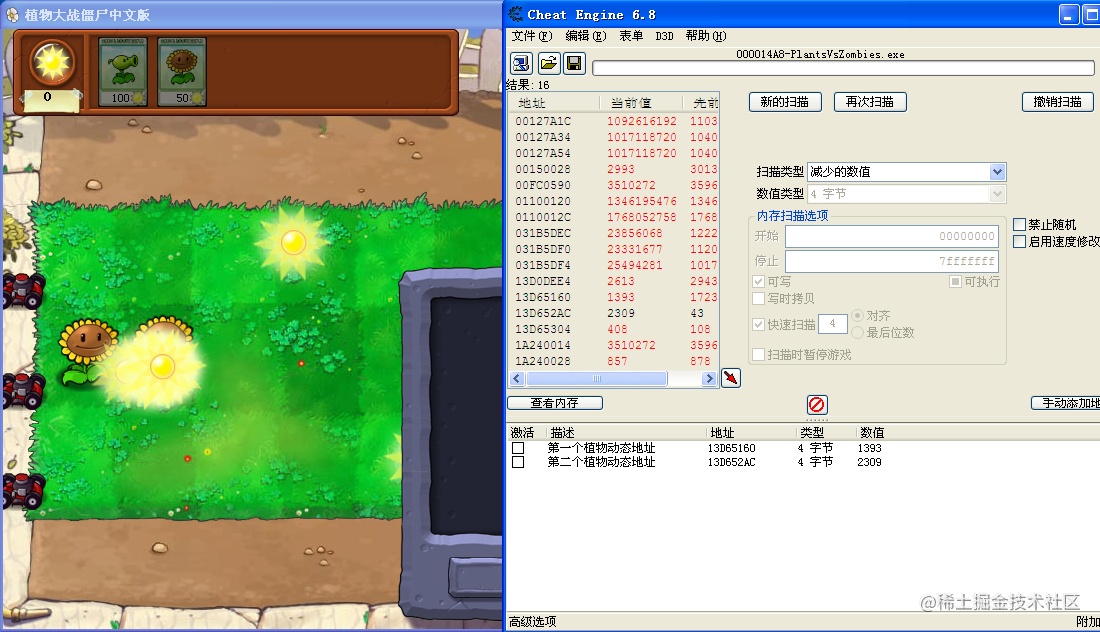The image size is (1100, 632).
Task: Click the results list horizontal scrollbar thumb
Action: (x=596, y=379)
